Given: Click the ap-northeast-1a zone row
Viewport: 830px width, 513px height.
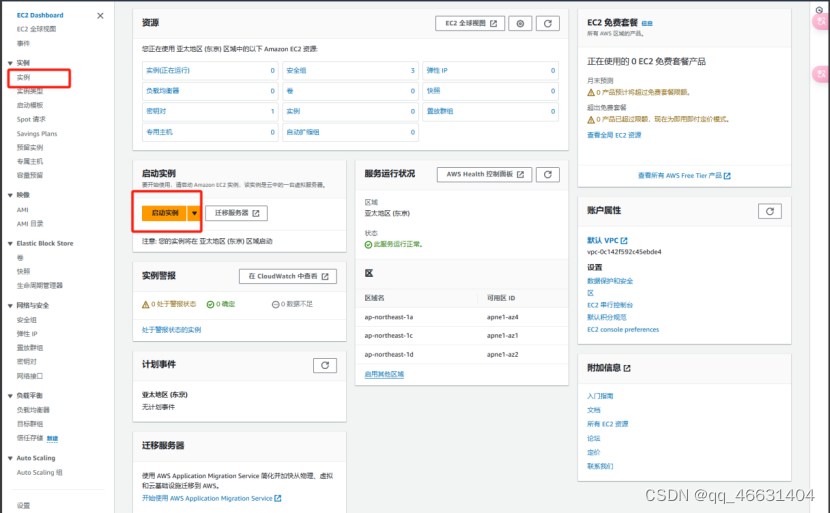Looking at the screenshot, I should coord(462,317).
